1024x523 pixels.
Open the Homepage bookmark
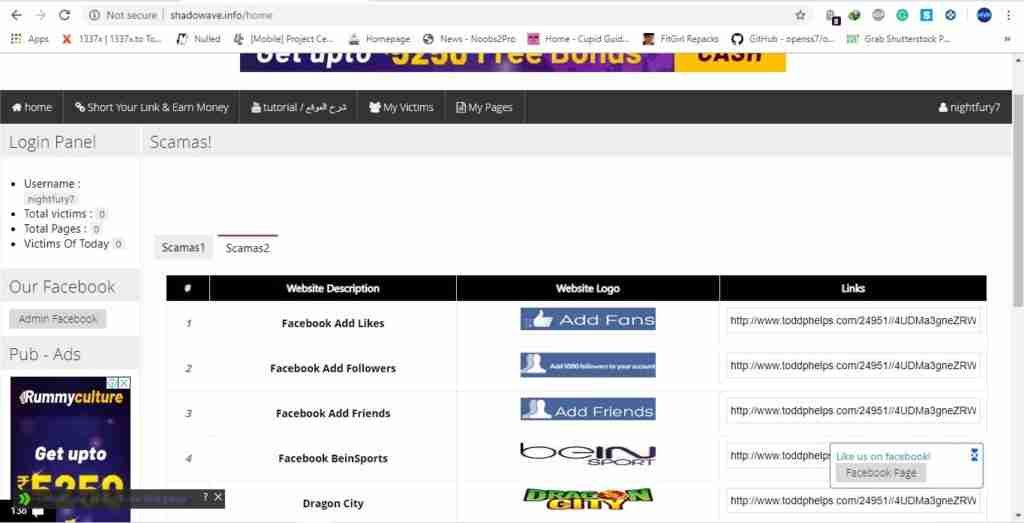coord(379,39)
